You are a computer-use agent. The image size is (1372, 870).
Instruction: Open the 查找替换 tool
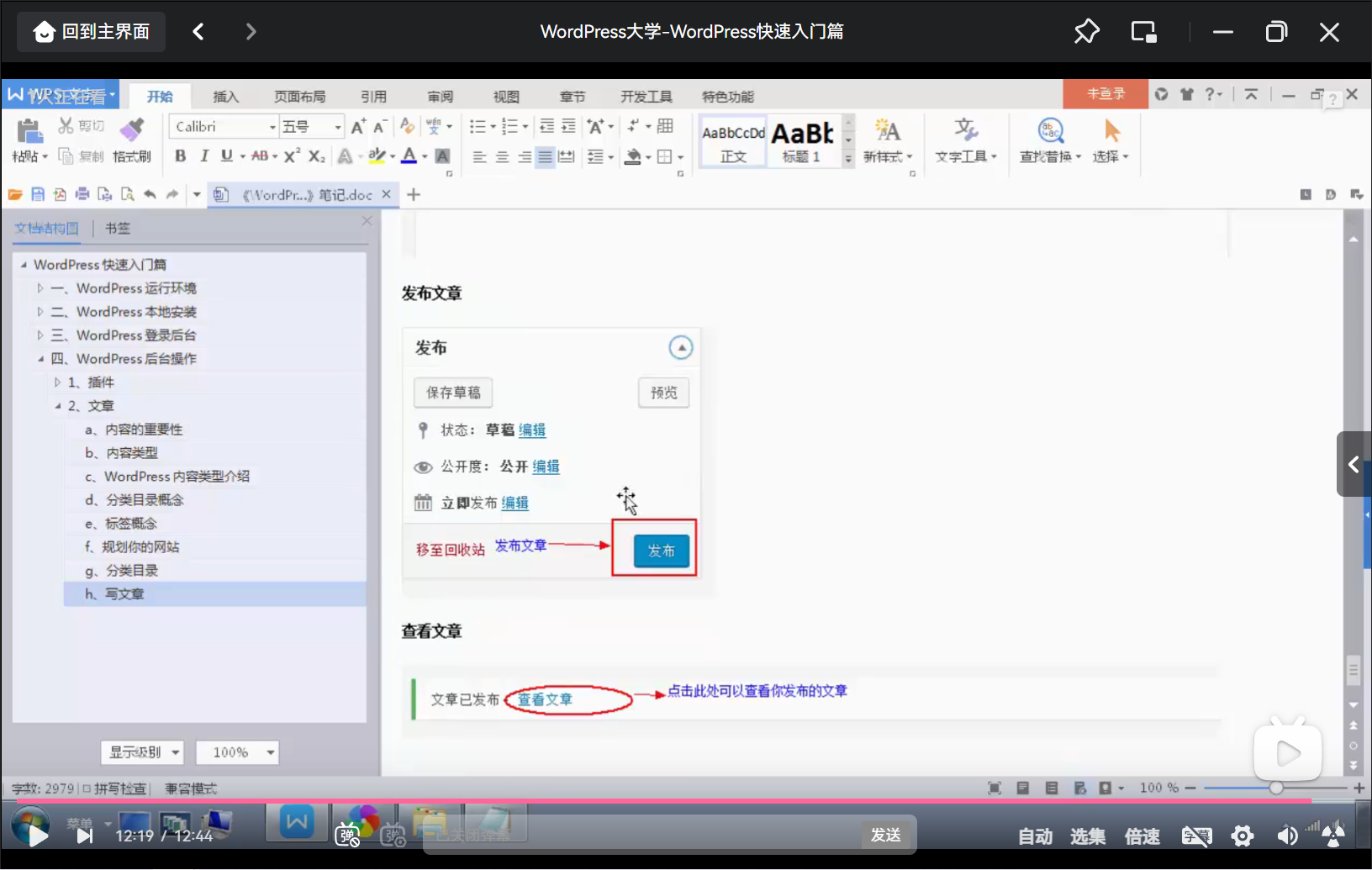1050,141
